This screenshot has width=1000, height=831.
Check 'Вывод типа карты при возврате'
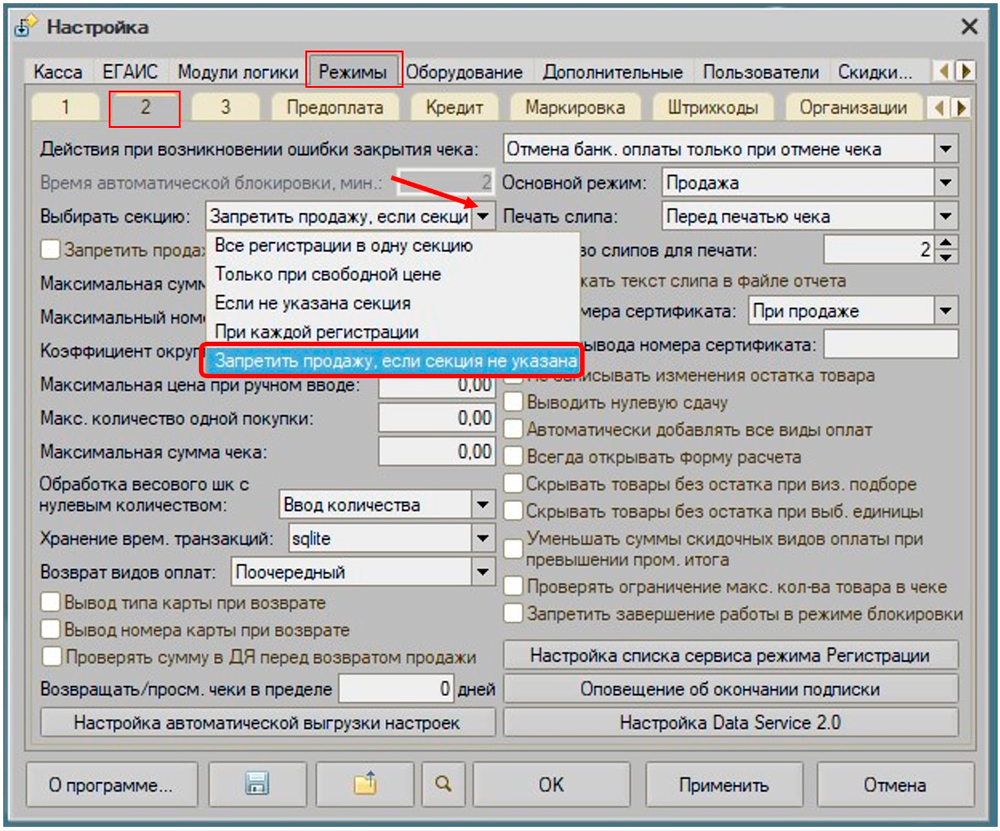[49, 604]
